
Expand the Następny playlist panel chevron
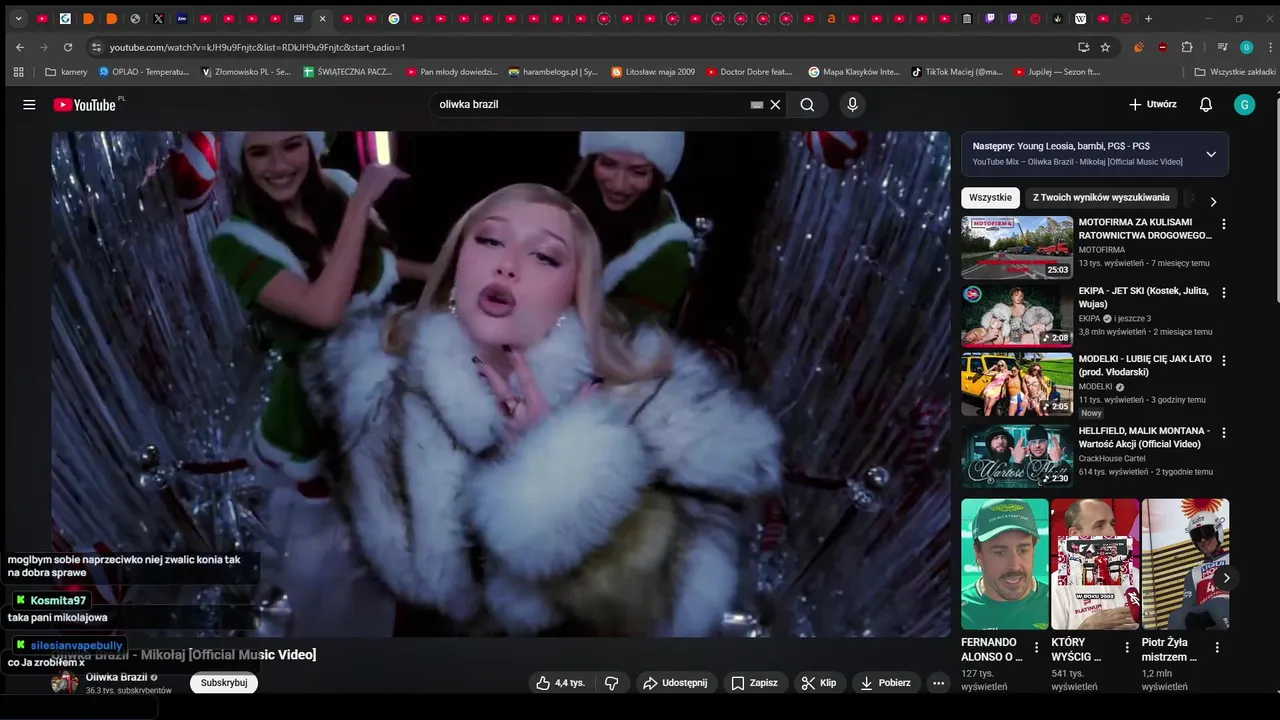1211,154
